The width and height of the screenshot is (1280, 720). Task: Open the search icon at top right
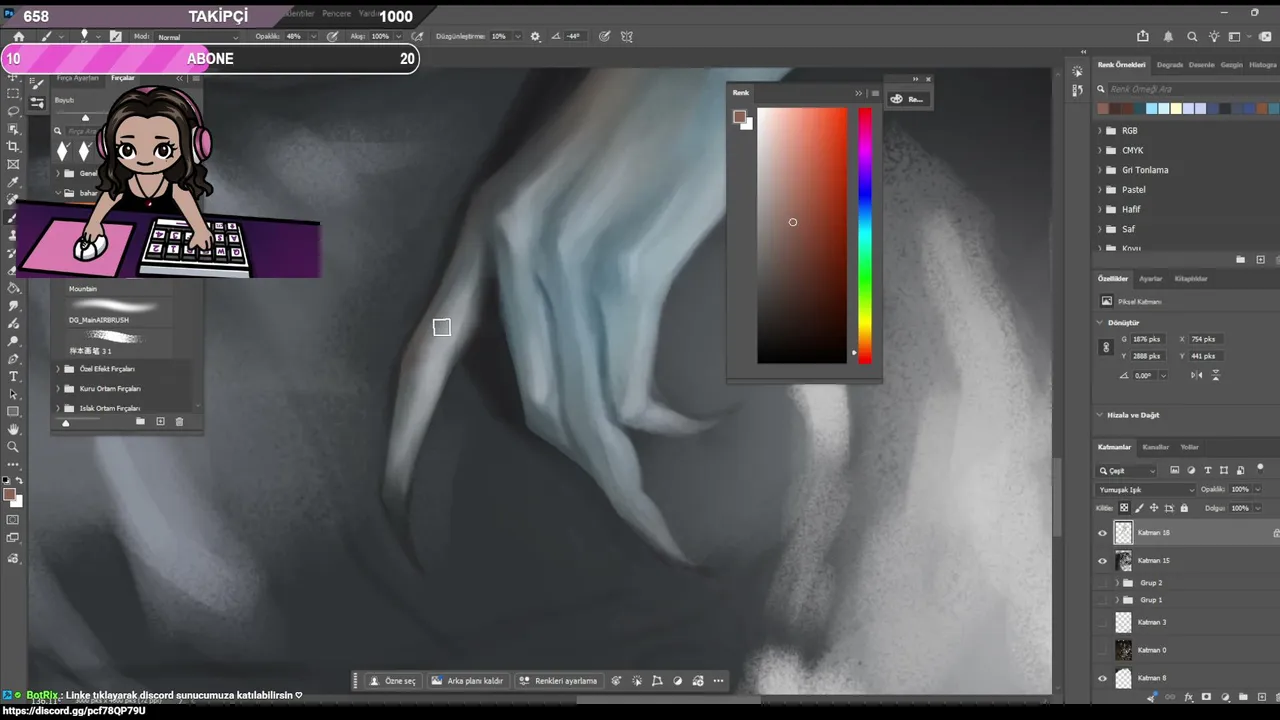(x=1192, y=37)
